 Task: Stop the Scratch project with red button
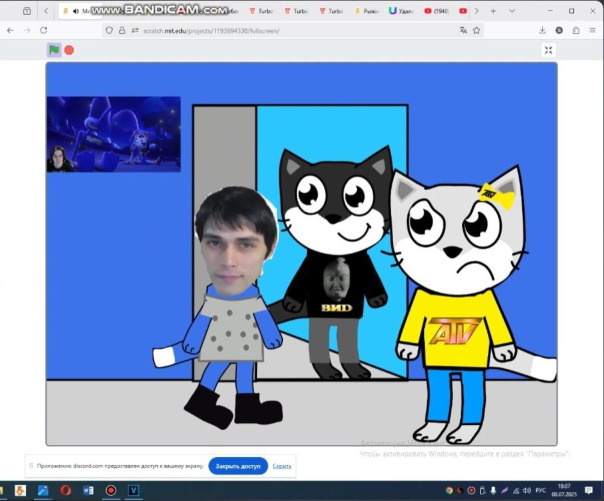[69, 50]
